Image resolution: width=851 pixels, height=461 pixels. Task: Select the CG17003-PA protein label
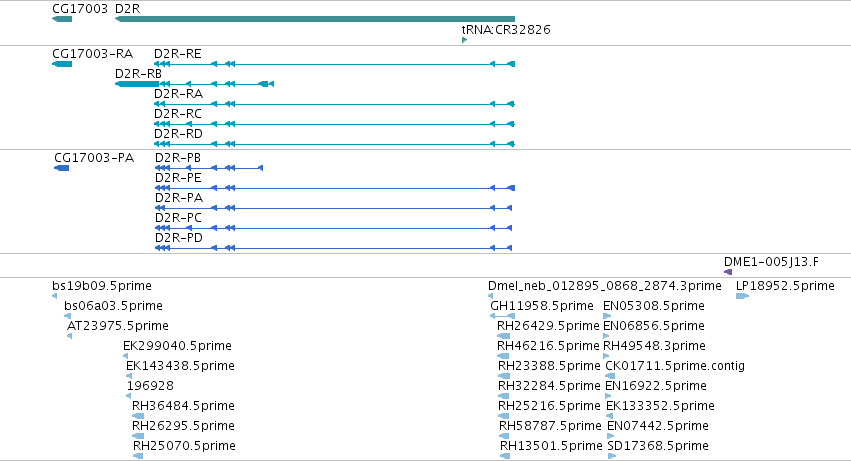94,158
